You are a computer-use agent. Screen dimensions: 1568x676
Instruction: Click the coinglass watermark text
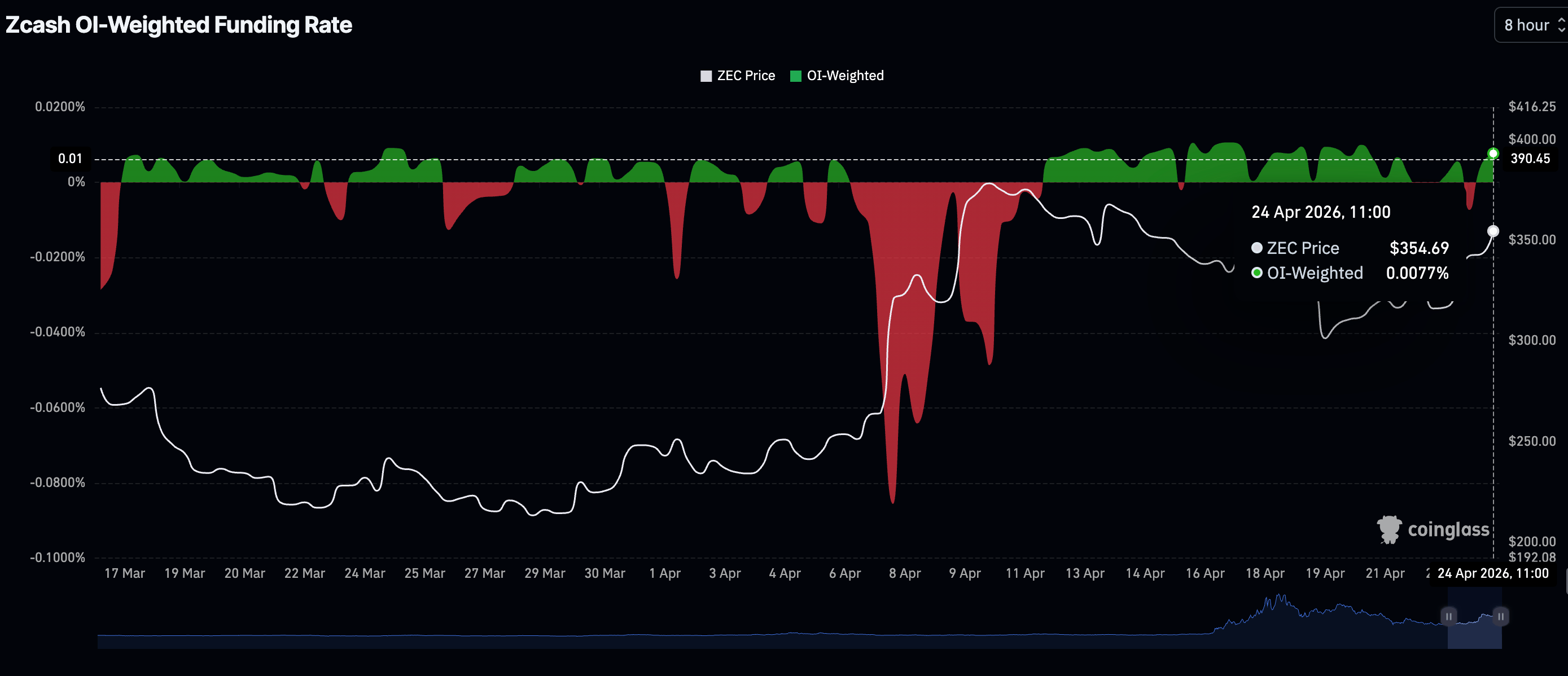tap(1448, 529)
